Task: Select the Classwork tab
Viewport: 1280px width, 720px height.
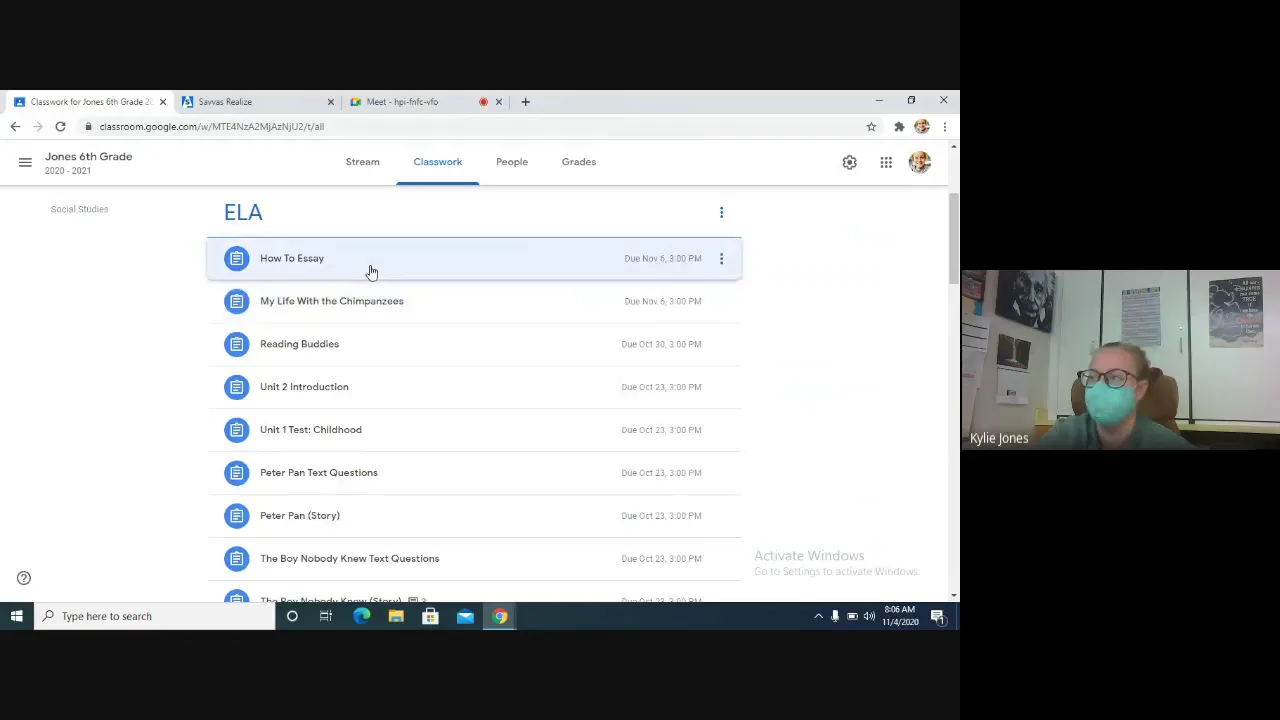Action: tap(438, 162)
